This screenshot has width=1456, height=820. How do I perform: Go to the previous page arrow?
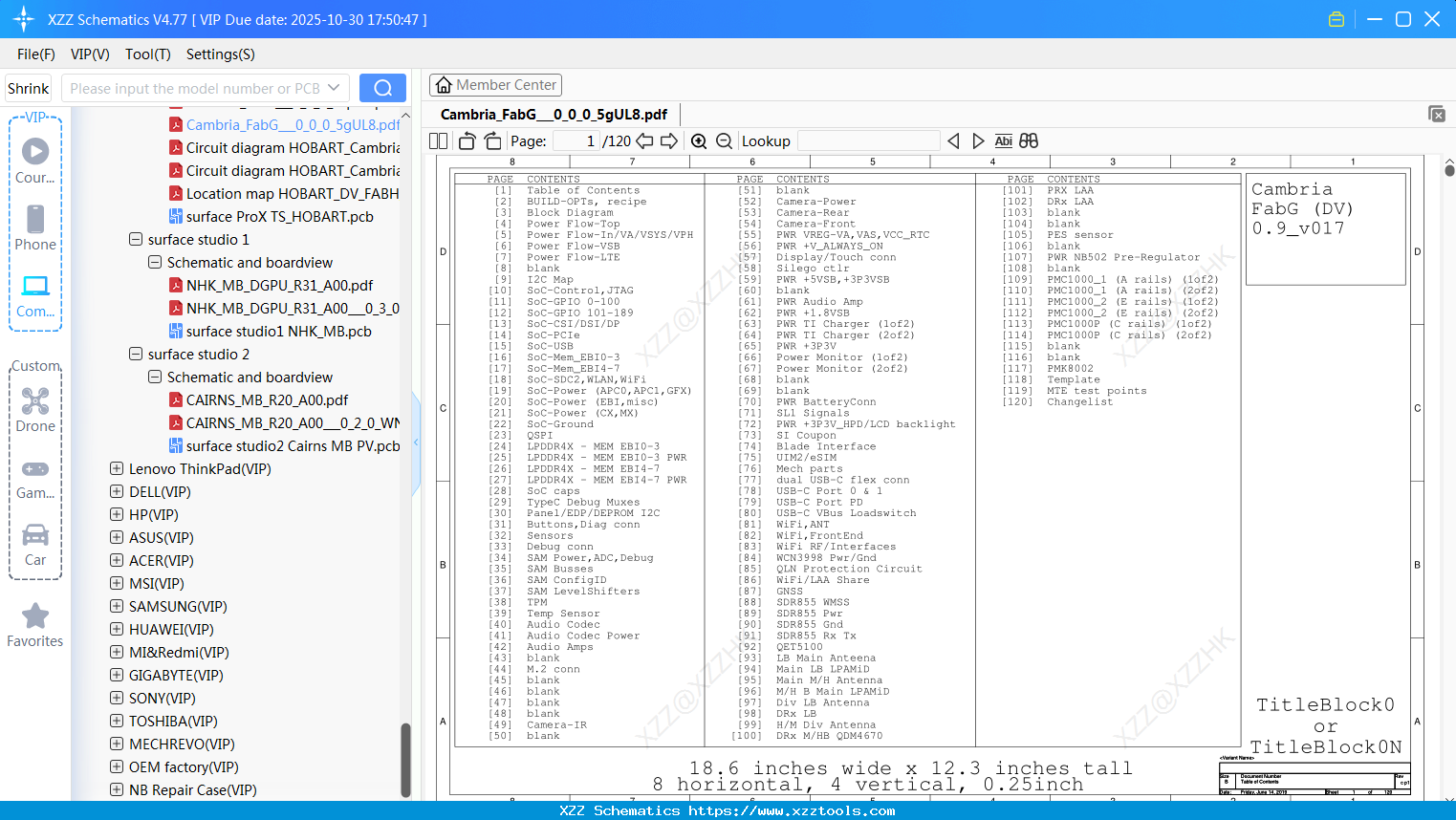[x=644, y=140]
